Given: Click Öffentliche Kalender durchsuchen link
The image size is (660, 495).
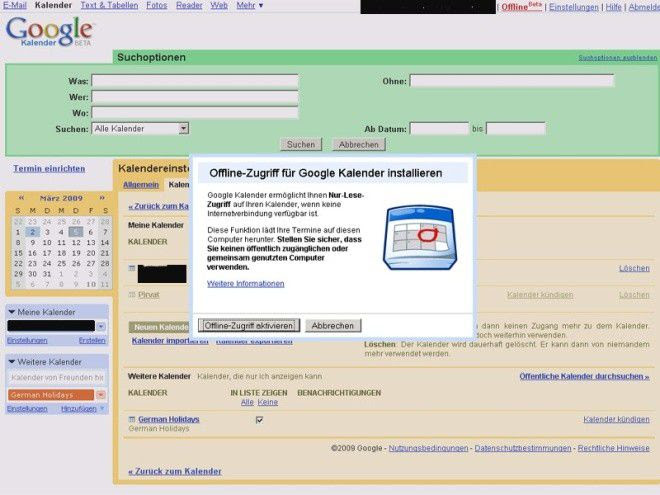Looking at the screenshot, I should click(584, 376).
